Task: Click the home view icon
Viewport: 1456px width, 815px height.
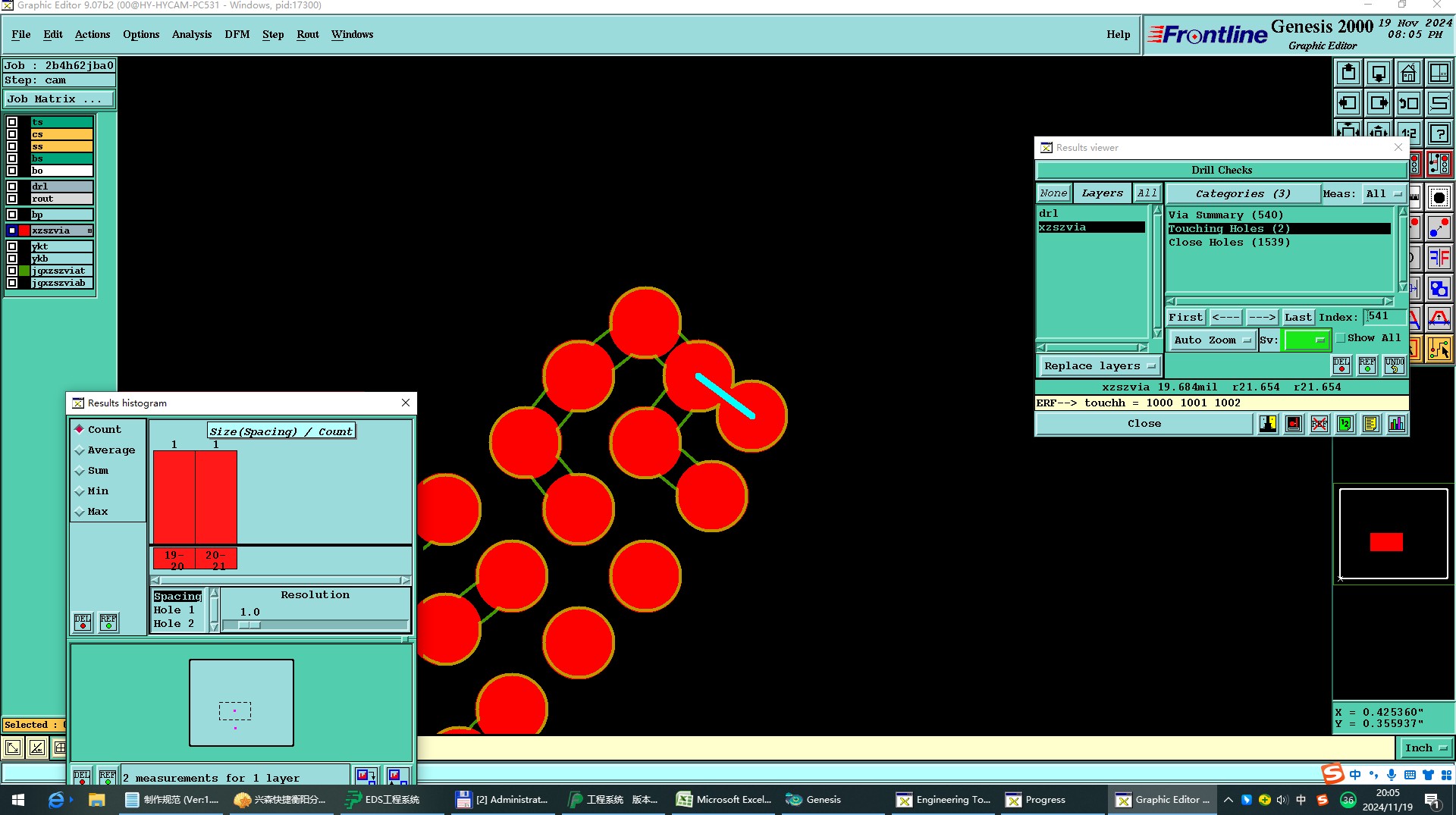Action: tap(1409, 73)
